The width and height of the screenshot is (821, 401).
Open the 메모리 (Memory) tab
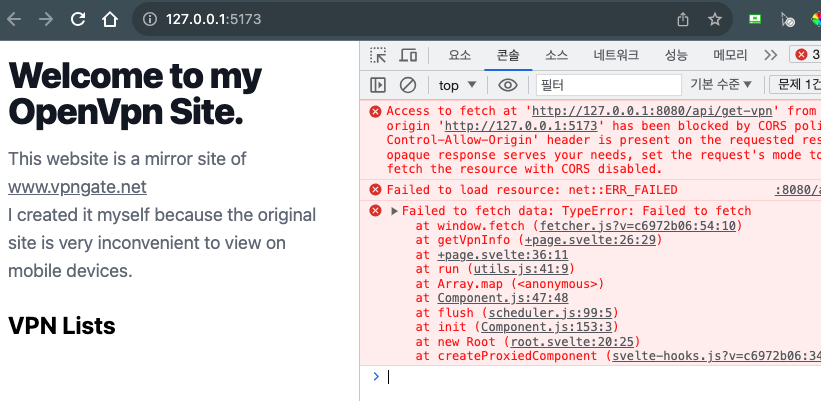[x=730, y=55]
